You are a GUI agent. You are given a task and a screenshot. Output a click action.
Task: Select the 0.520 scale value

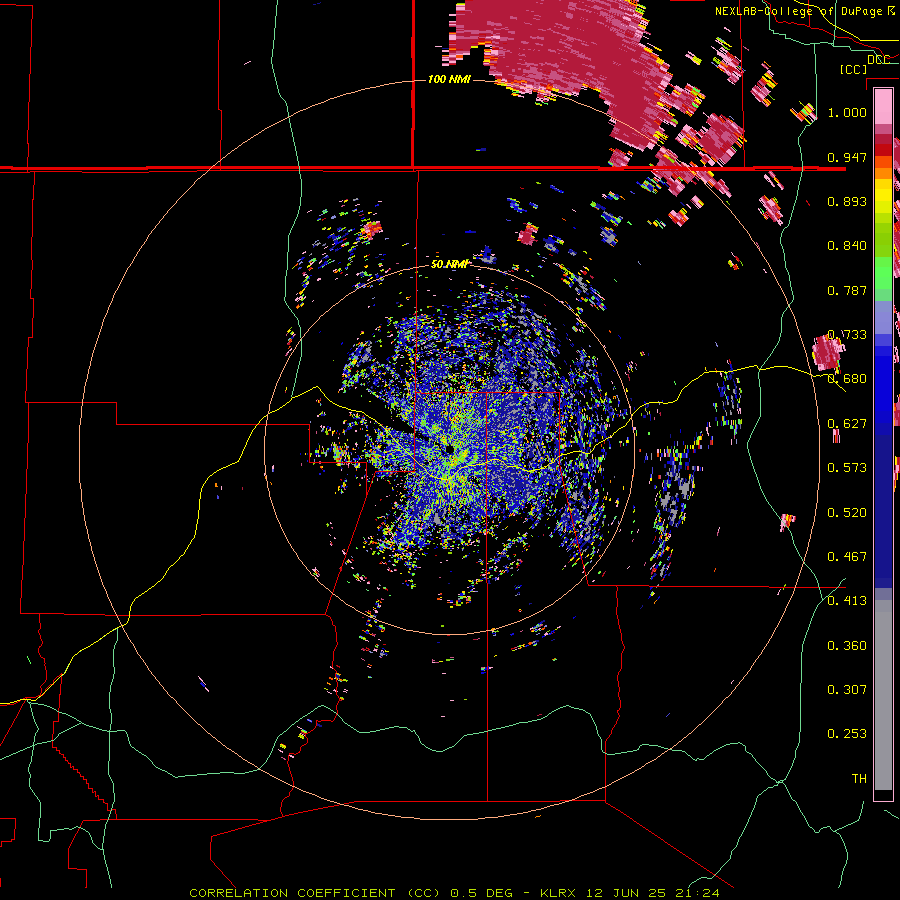[847, 513]
